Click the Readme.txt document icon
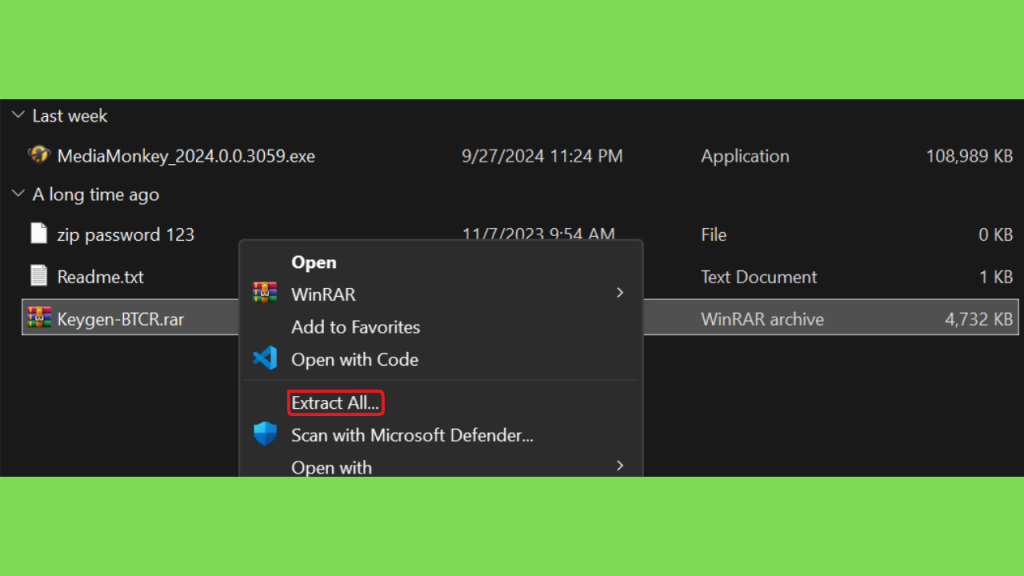1024x576 pixels. [x=39, y=276]
